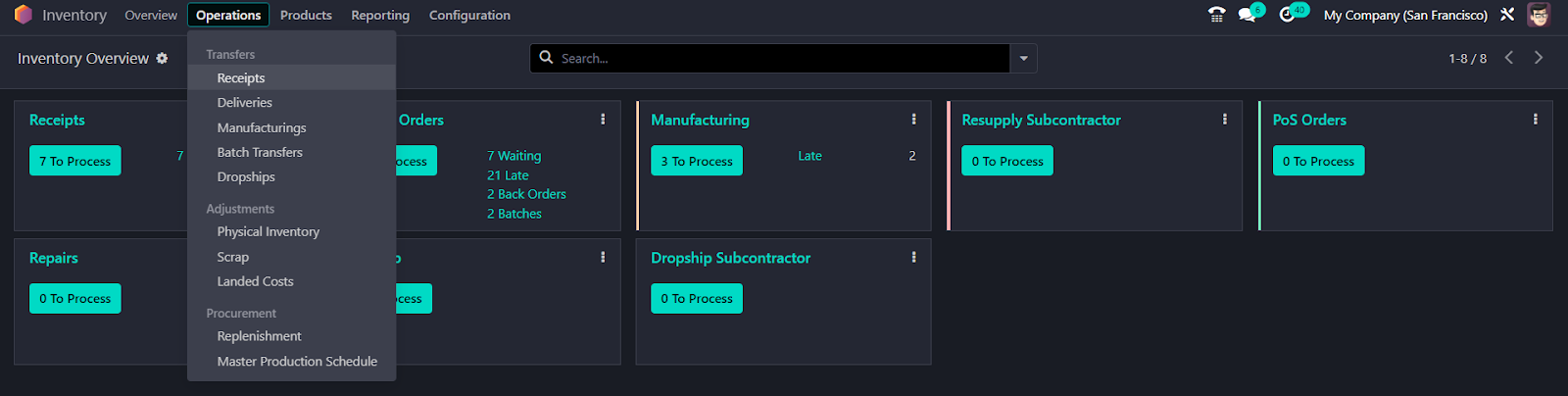The height and width of the screenshot is (396, 1568).
Task: Open the 21 Late link
Action: [508, 175]
